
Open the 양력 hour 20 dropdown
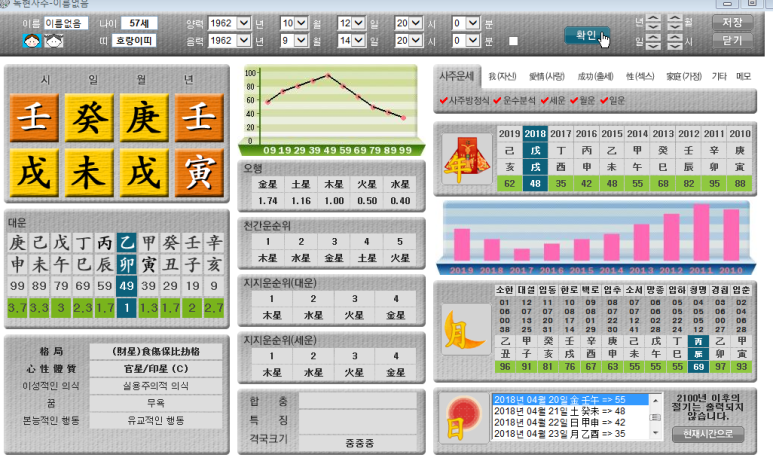click(x=416, y=23)
